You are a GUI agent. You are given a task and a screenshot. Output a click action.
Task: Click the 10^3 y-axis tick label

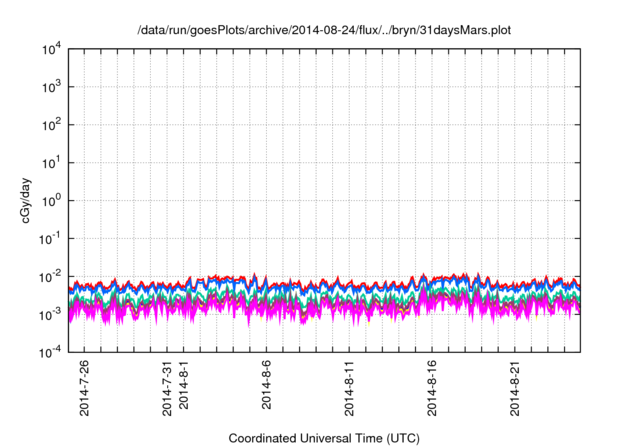click(x=51, y=87)
